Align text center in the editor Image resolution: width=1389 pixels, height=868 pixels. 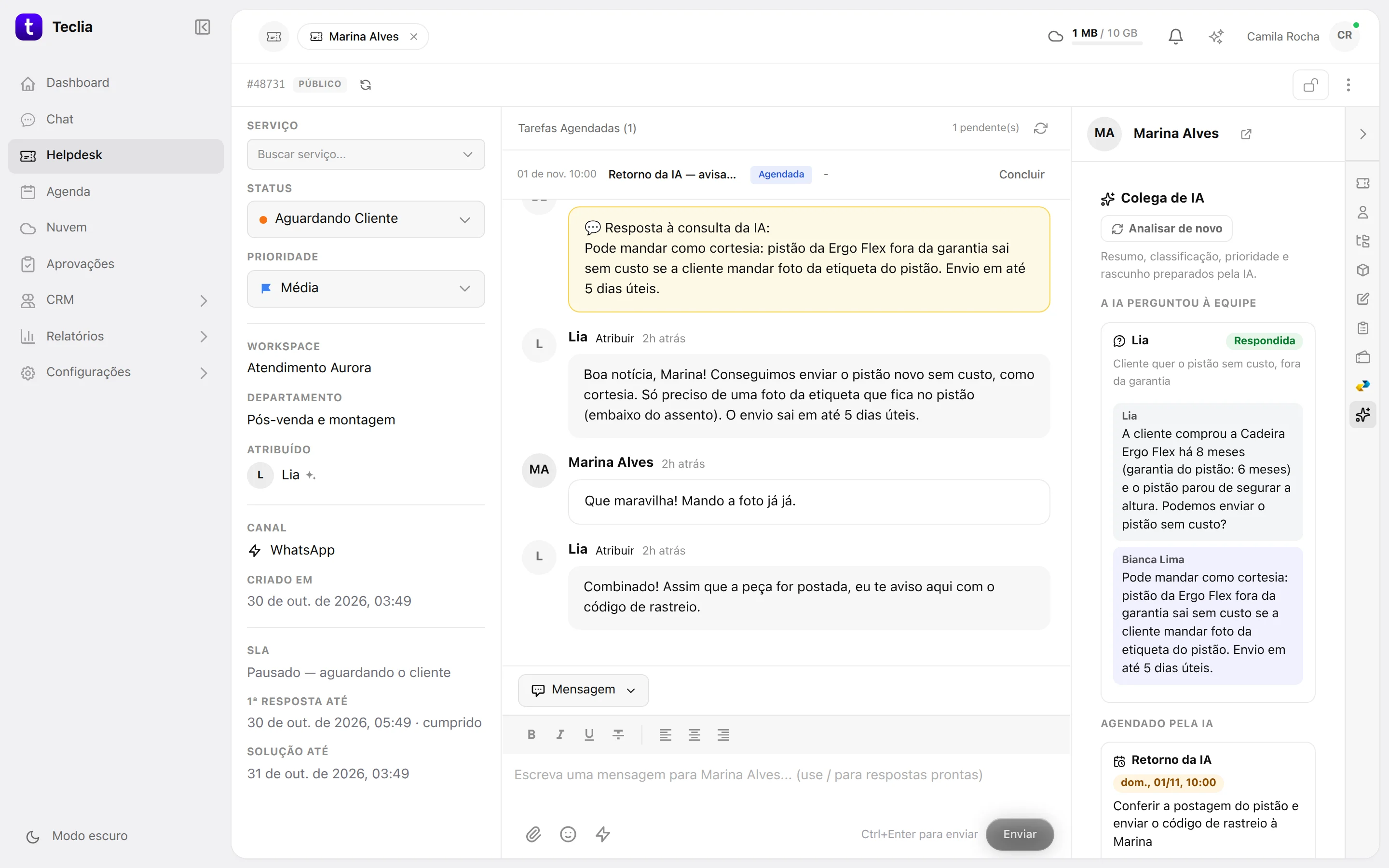click(x=694, y=734)
